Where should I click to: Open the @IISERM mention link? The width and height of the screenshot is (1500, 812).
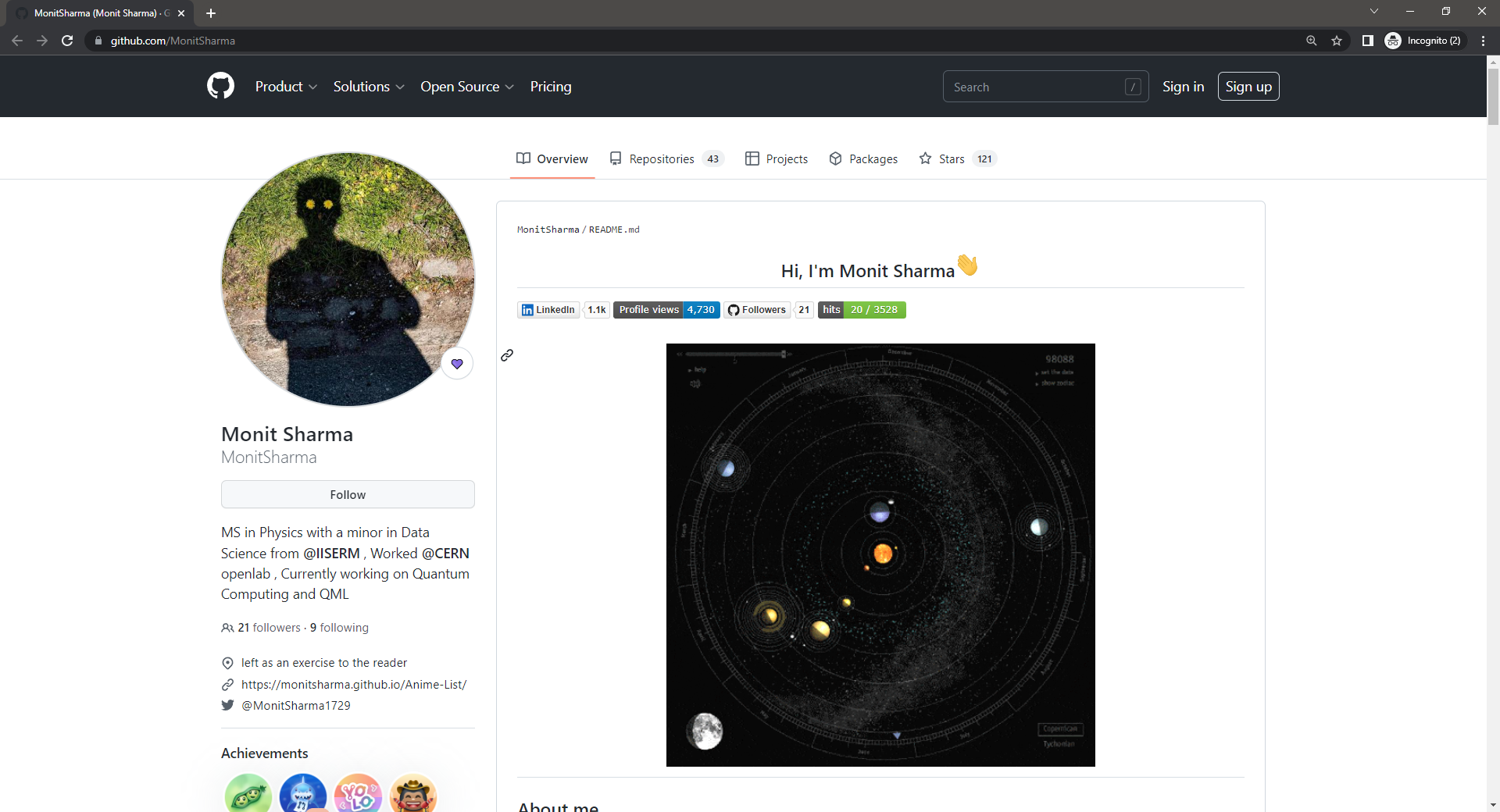pos(331,553)
